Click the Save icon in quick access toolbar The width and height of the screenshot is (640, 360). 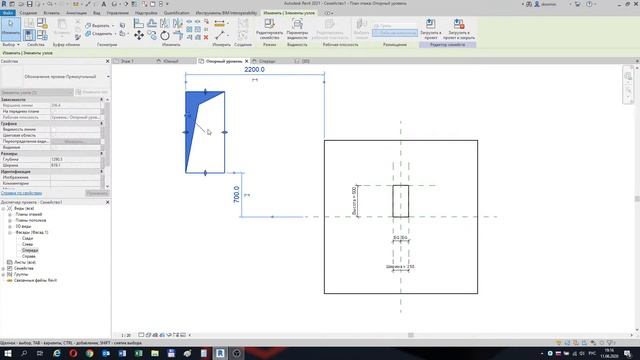point(29,4)
